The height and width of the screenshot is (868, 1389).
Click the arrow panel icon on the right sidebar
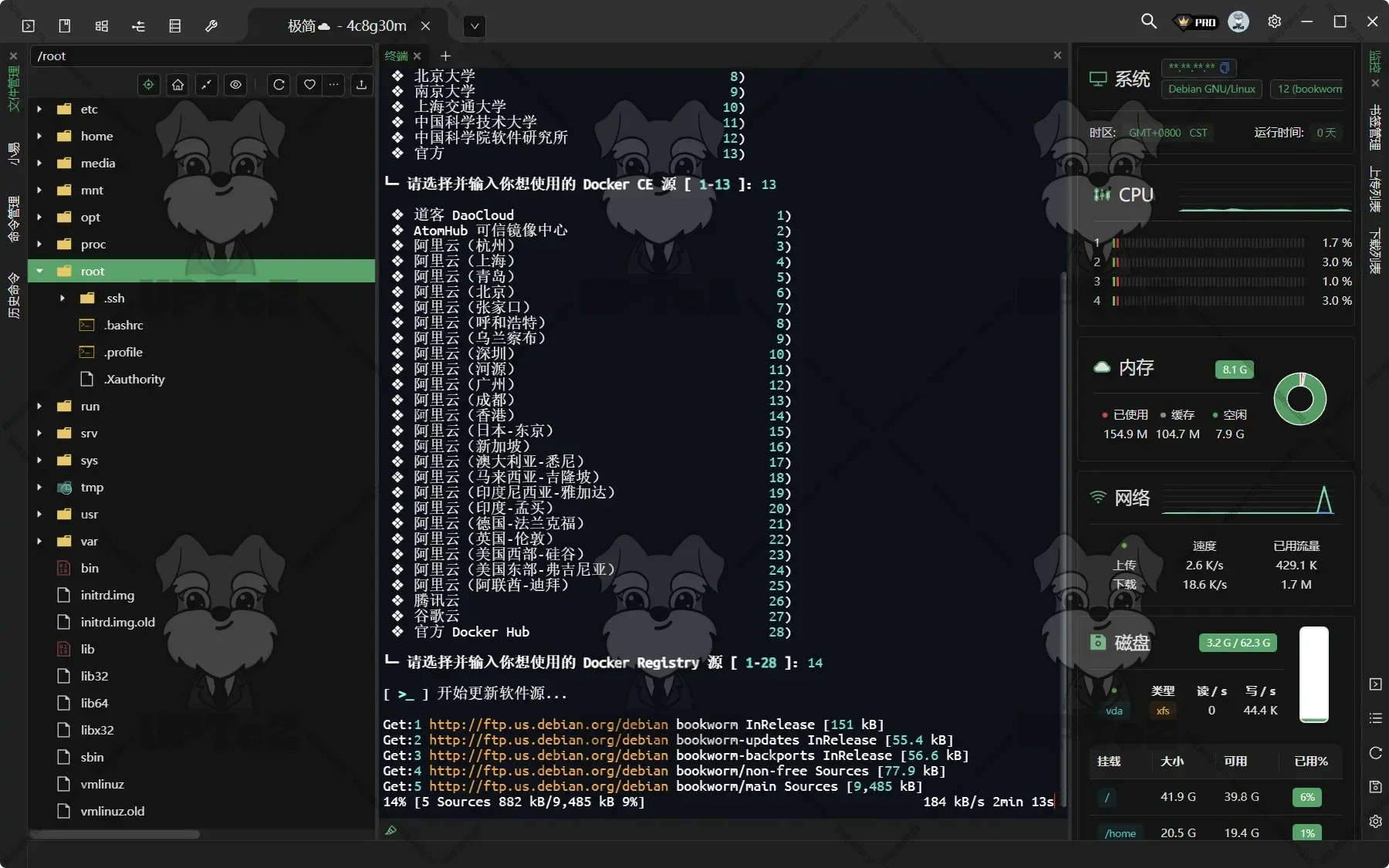click(1376, 684)
